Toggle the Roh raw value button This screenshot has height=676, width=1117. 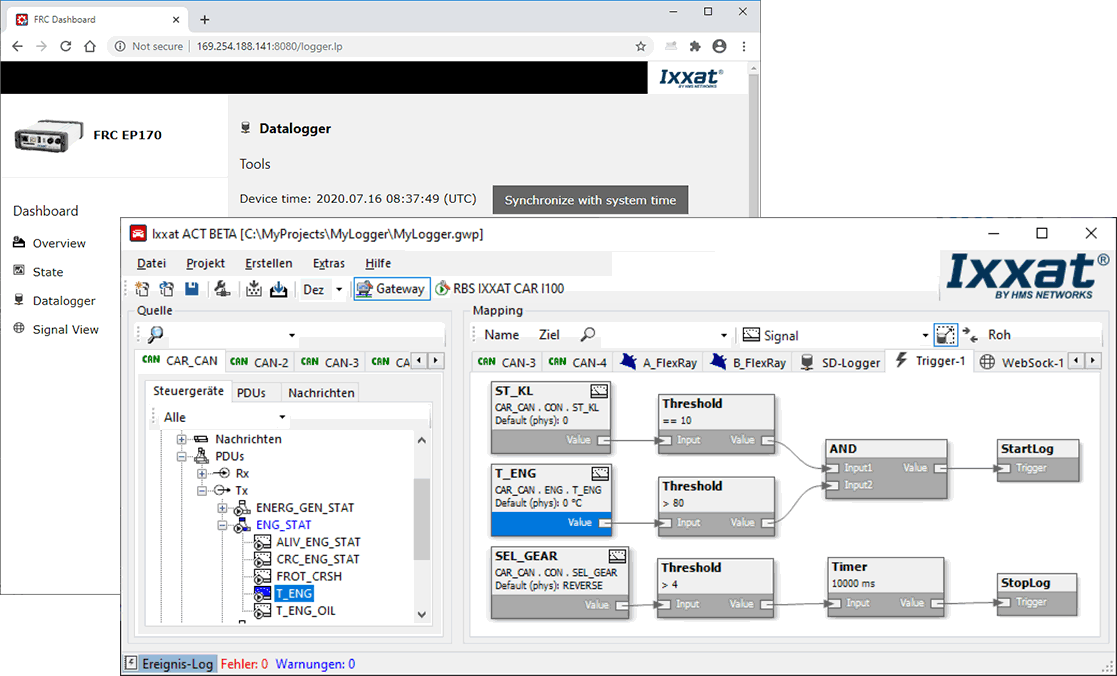[999, 335]
